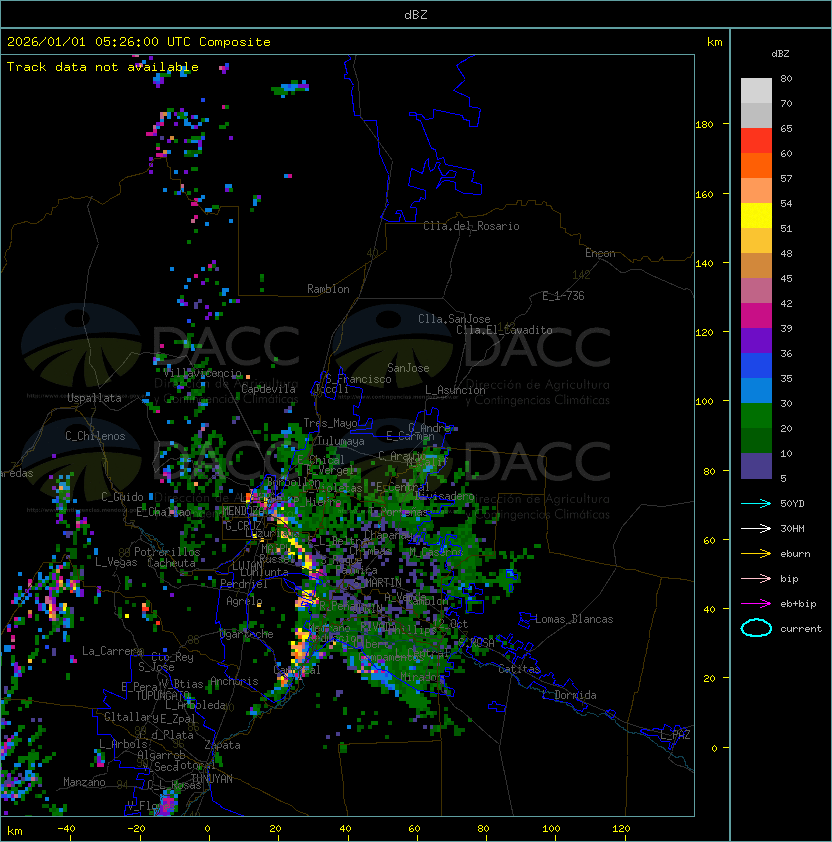This screenshot has height=842, width=832.
Task: Click the 'L_Dormida' map label
Action: point(569,695)
